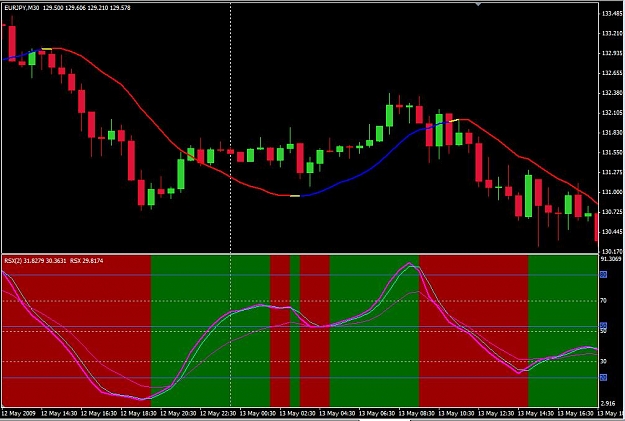The image size is (625, 421).
Task: Click the 132.380 price axis label
Action: point(612,93)
